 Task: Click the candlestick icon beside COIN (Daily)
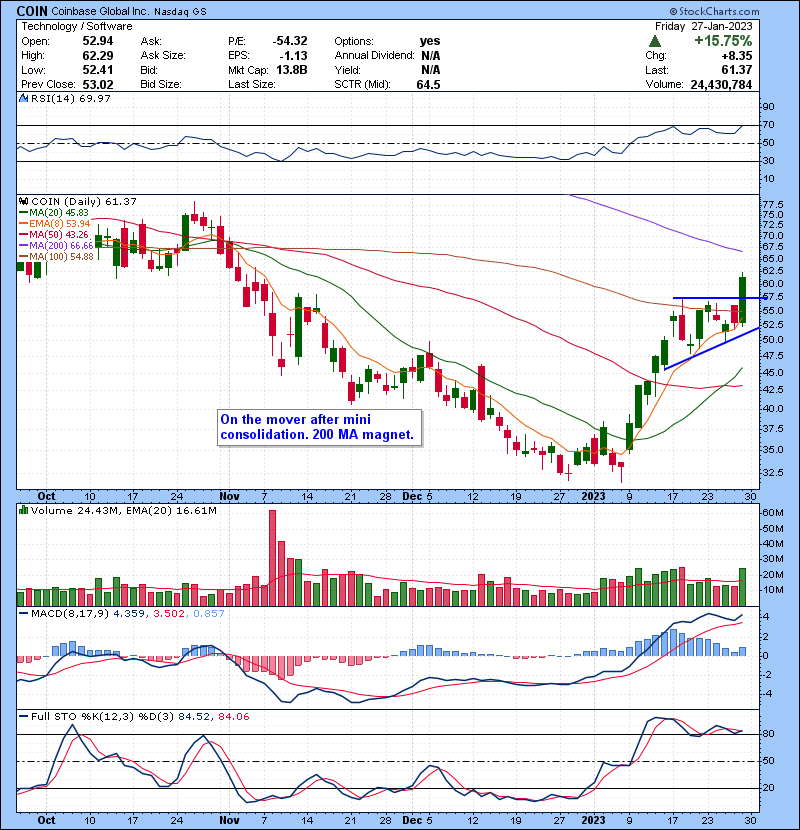click(23, 201)
